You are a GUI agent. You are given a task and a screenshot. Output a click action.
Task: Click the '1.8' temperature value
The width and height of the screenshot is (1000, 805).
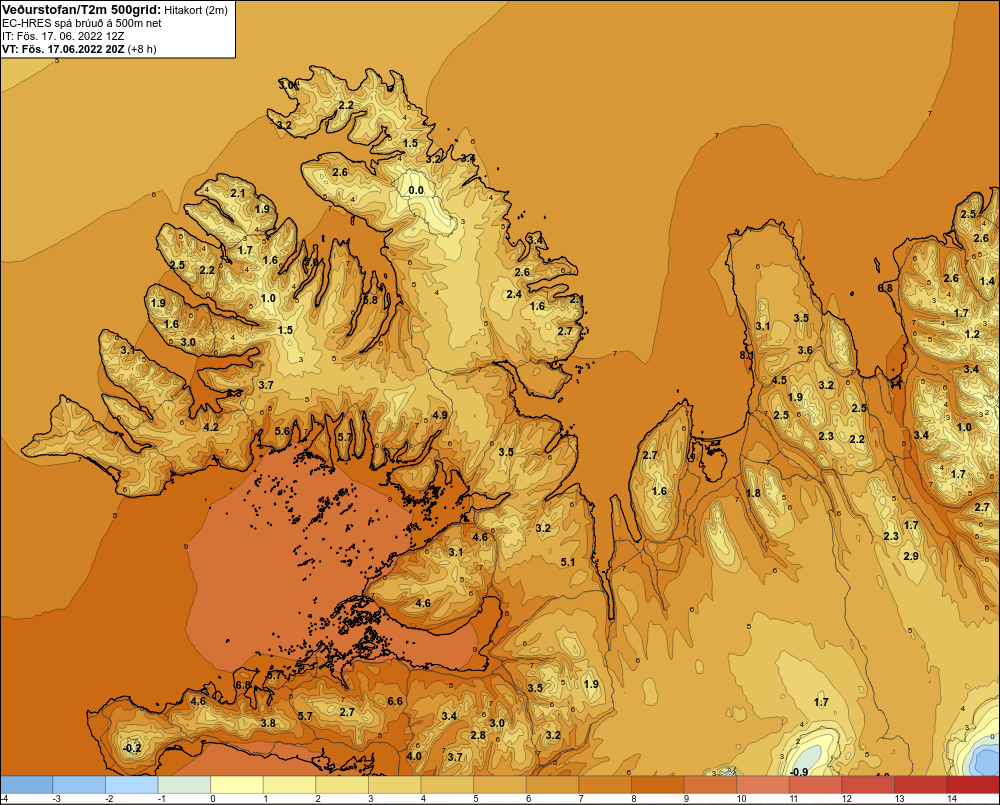click(753, 493)
